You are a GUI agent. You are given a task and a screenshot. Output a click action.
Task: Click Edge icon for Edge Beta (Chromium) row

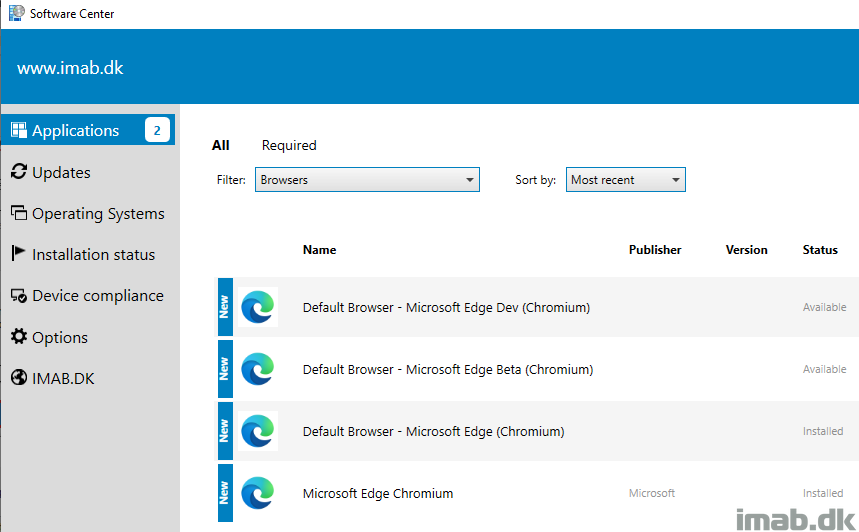(258, 369)
